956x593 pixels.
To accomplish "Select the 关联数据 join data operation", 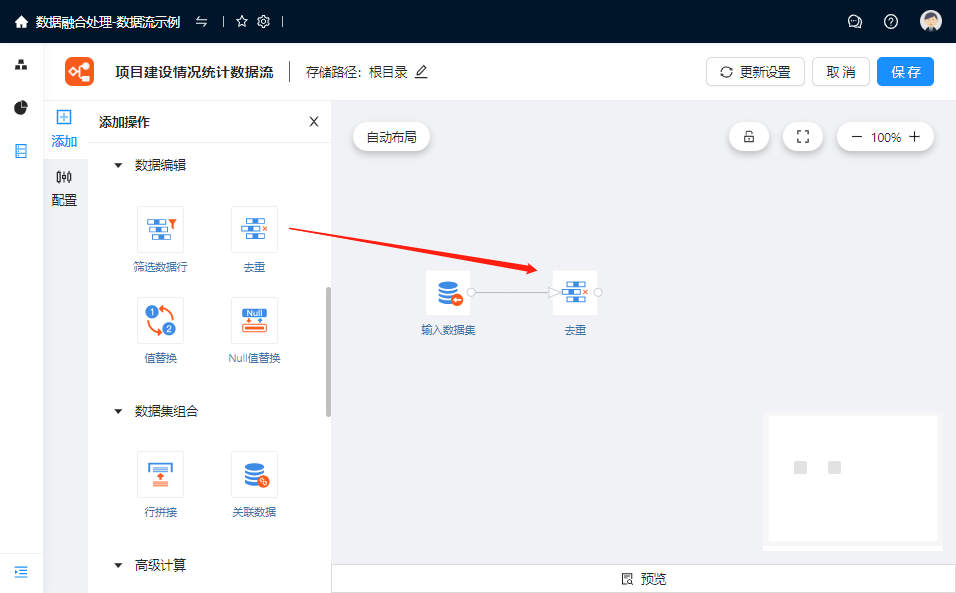I will coord(254,475).
